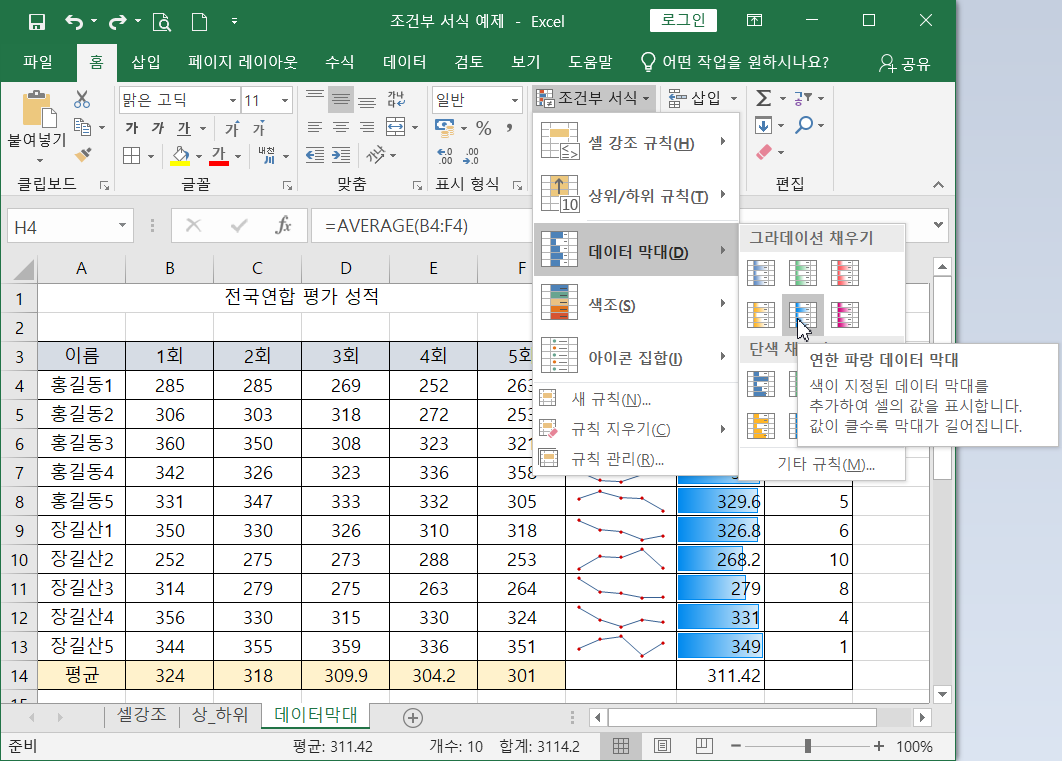Toggle underline formatting

(184, 128)
